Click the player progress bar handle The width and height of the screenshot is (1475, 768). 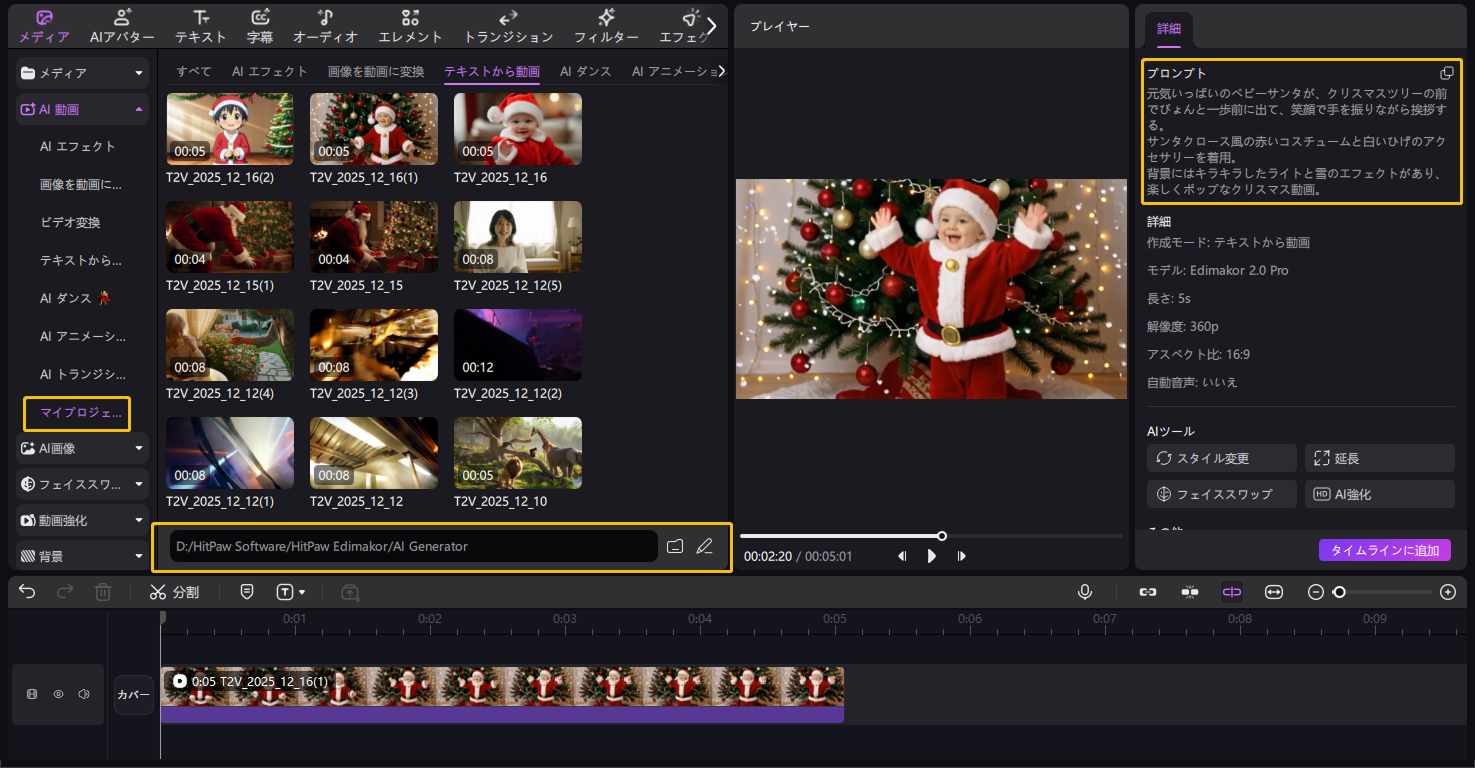[941, 536]
